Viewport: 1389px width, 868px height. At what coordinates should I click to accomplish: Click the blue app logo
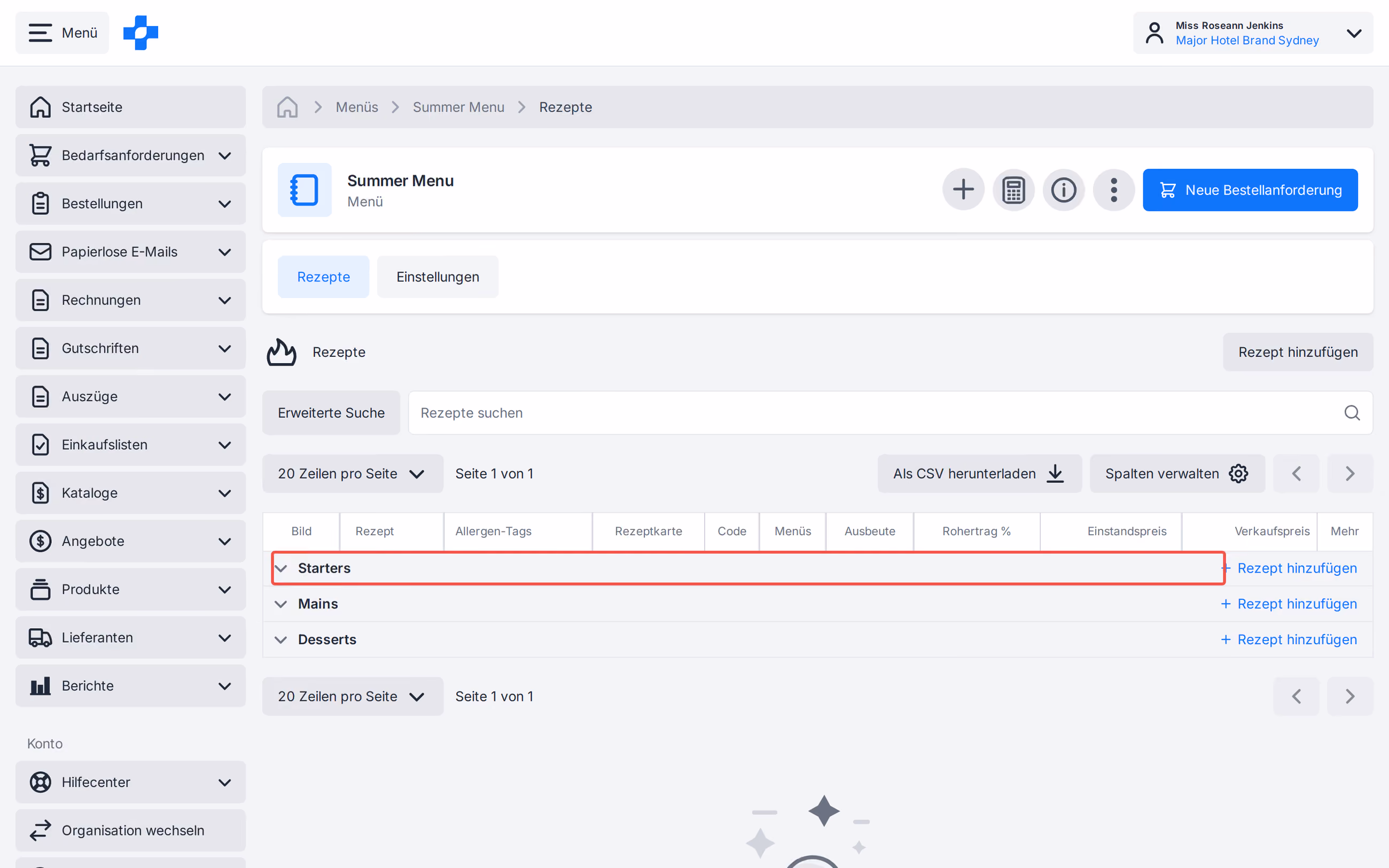coord(141,33)
